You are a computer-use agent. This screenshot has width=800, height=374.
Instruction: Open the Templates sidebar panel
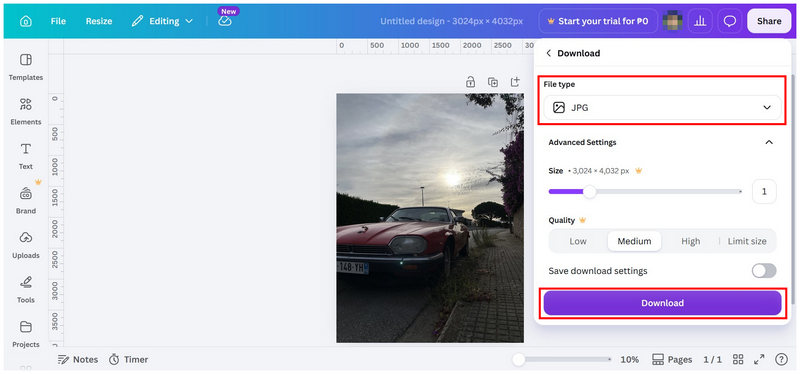pyautogui.click(x=26, y=67)
